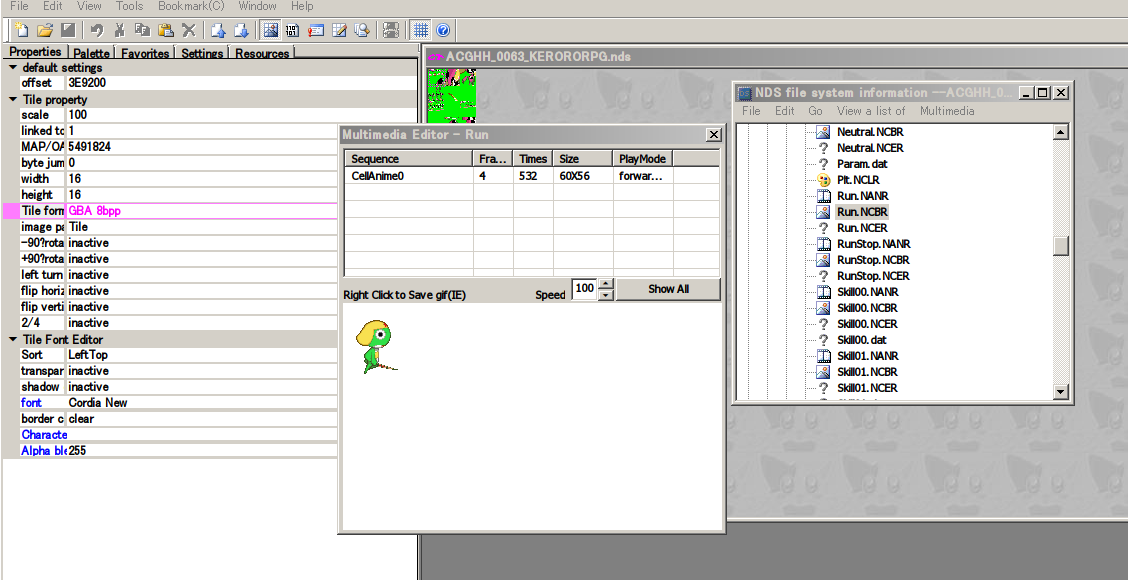Collapse the default settings section
Image resolution: width=1128 pixels, height=580 pixels.
tap(13, 67)
